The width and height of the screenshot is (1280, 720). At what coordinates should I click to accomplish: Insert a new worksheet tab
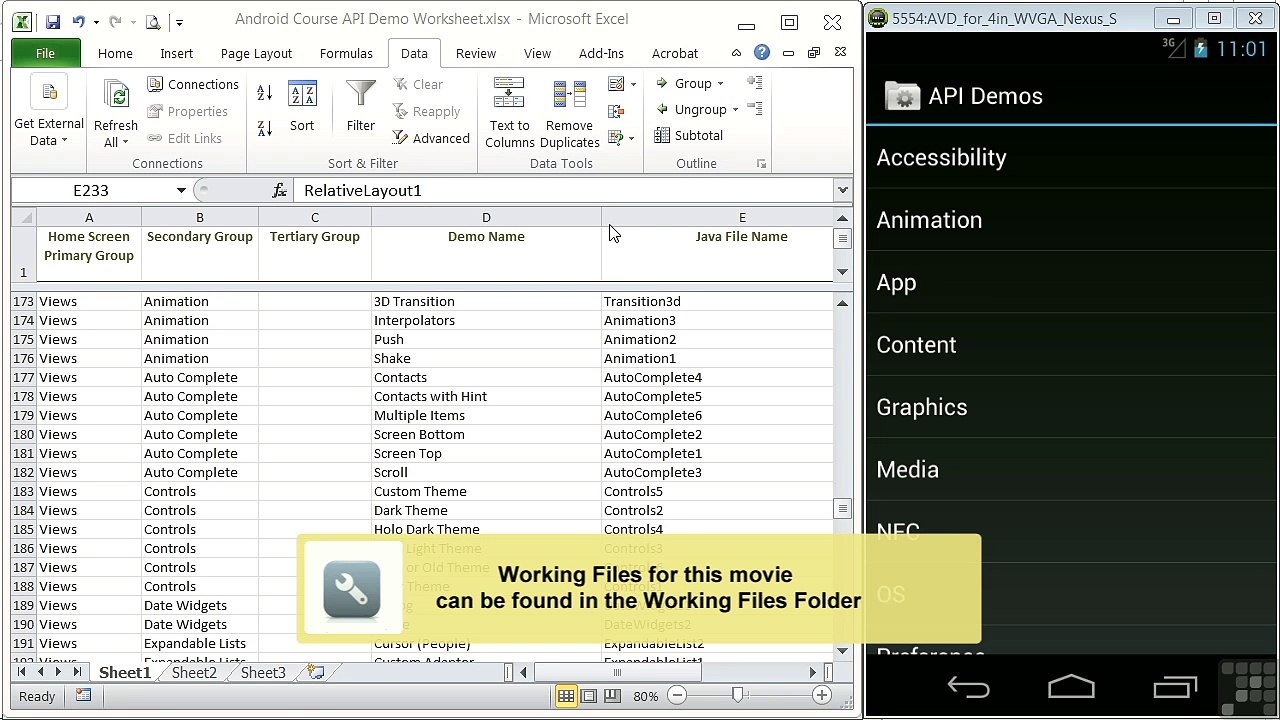coord(316,672)
